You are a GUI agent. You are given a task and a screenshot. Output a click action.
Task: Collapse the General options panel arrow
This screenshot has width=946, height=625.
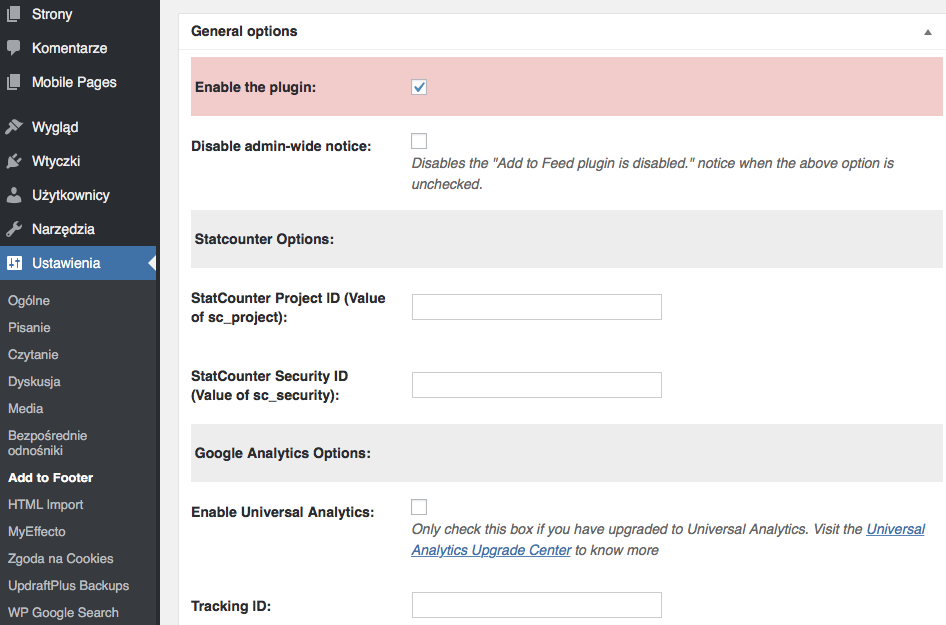click(928, 32)
